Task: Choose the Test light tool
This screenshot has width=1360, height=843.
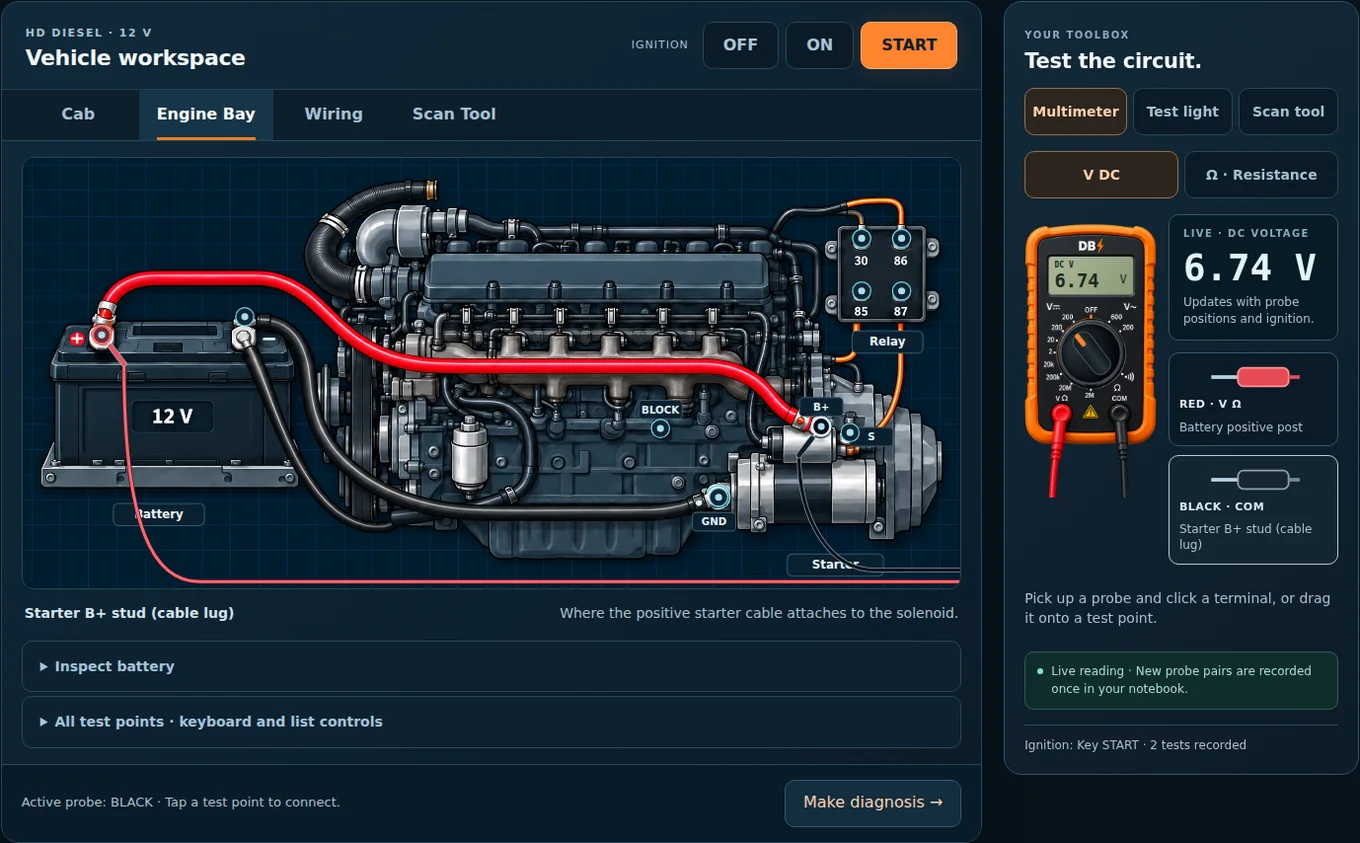Action: click(1182, 112)
